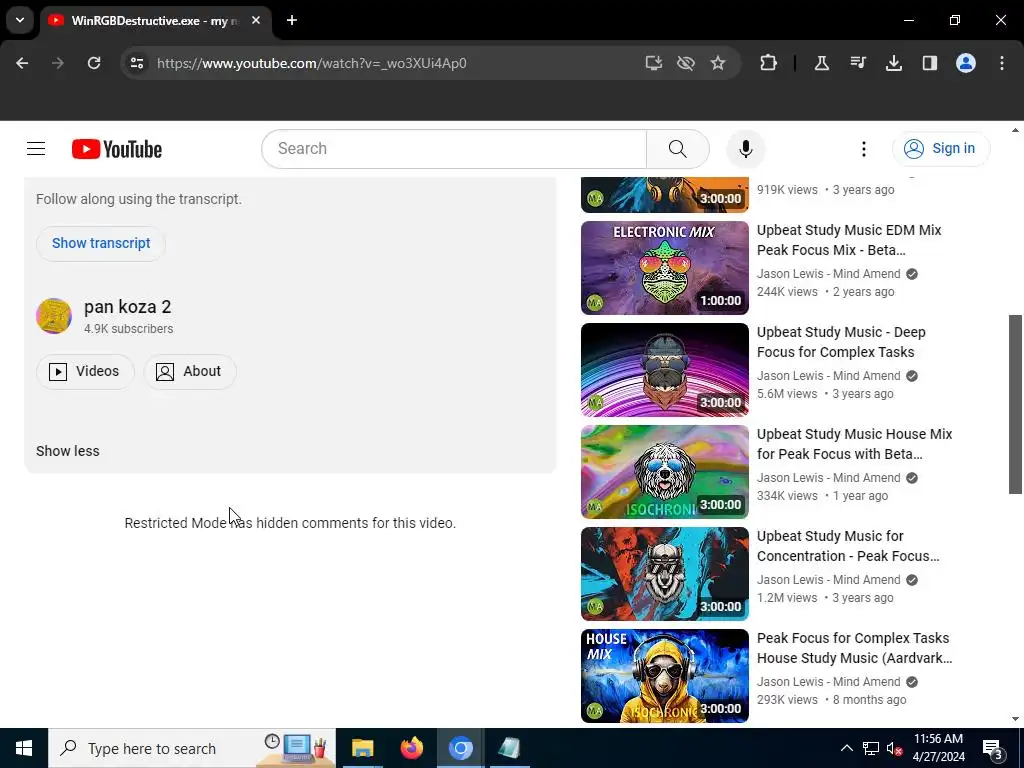Open pan koza 2 channel avatar
This screenshot has width=1024, height=768.
pyautogui.click(x=54, y=316)
